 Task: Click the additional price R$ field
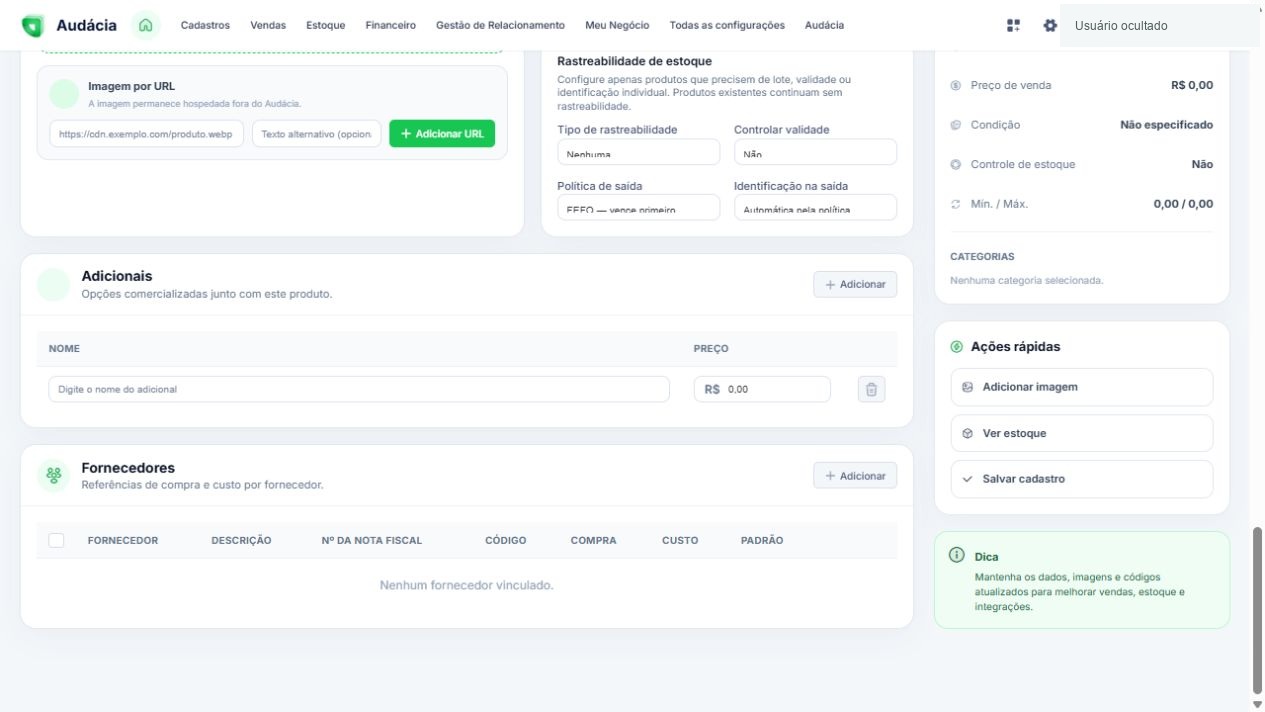(x=762, y=389)
